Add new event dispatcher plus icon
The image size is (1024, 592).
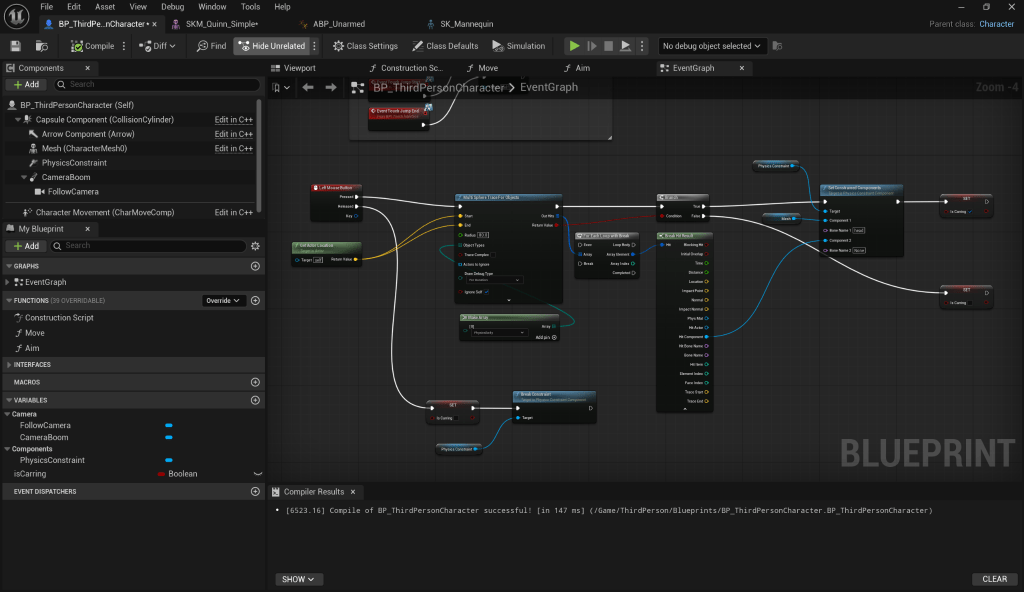[x=255, y=492]
